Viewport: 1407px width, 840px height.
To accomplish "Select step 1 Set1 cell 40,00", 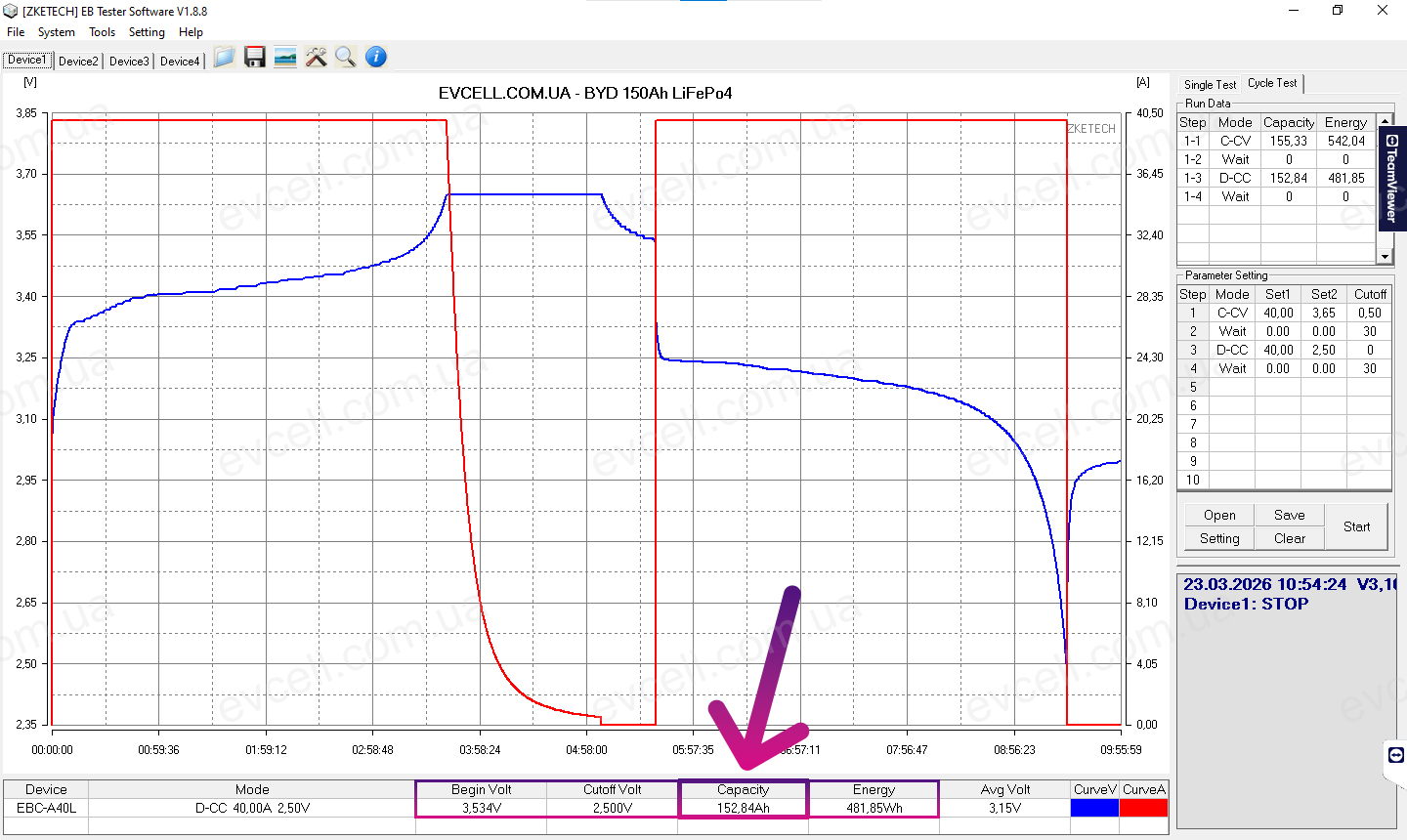I will point(1278,313).
